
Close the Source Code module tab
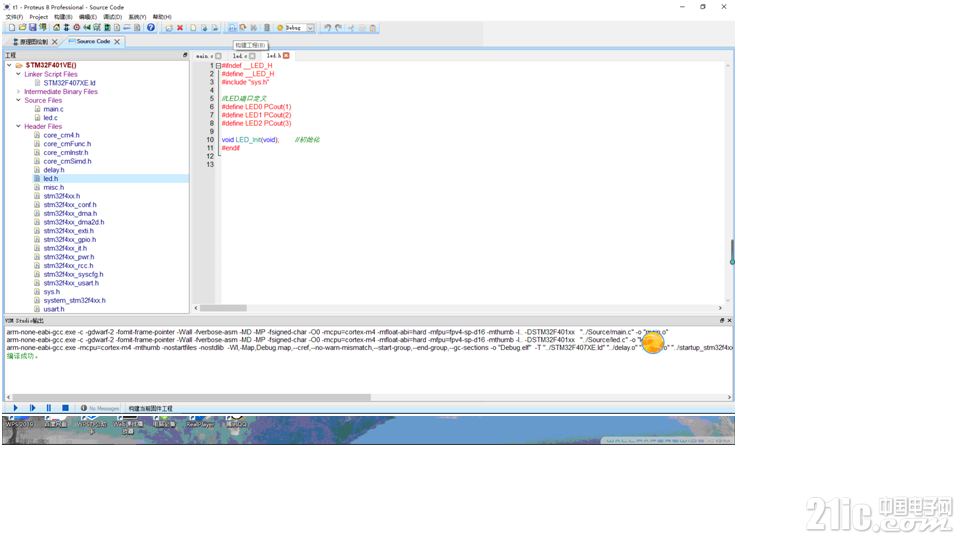117,42
